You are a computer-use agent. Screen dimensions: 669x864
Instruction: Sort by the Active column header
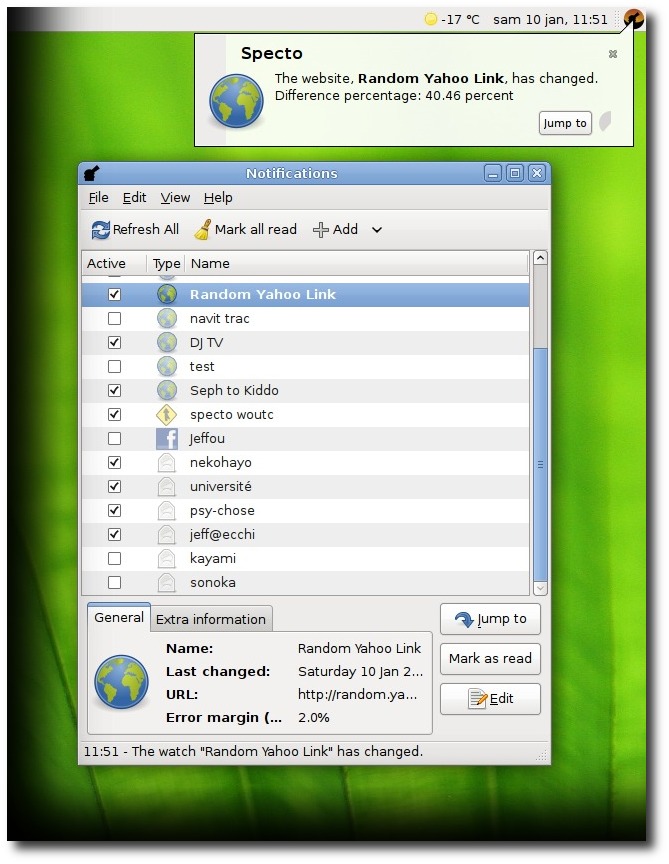tap(114, 263)
